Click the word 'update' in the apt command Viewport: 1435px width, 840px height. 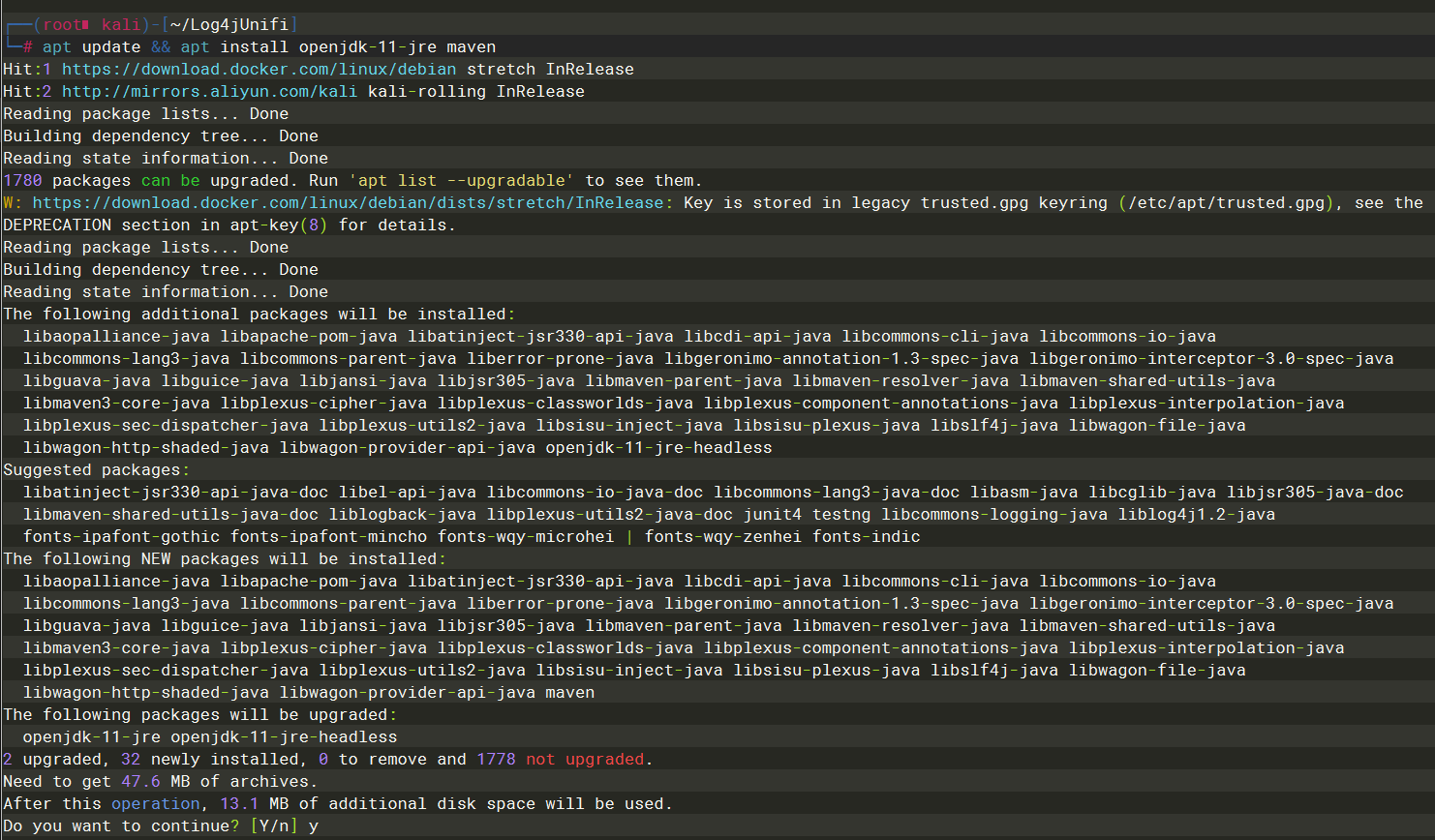(111, 46)
